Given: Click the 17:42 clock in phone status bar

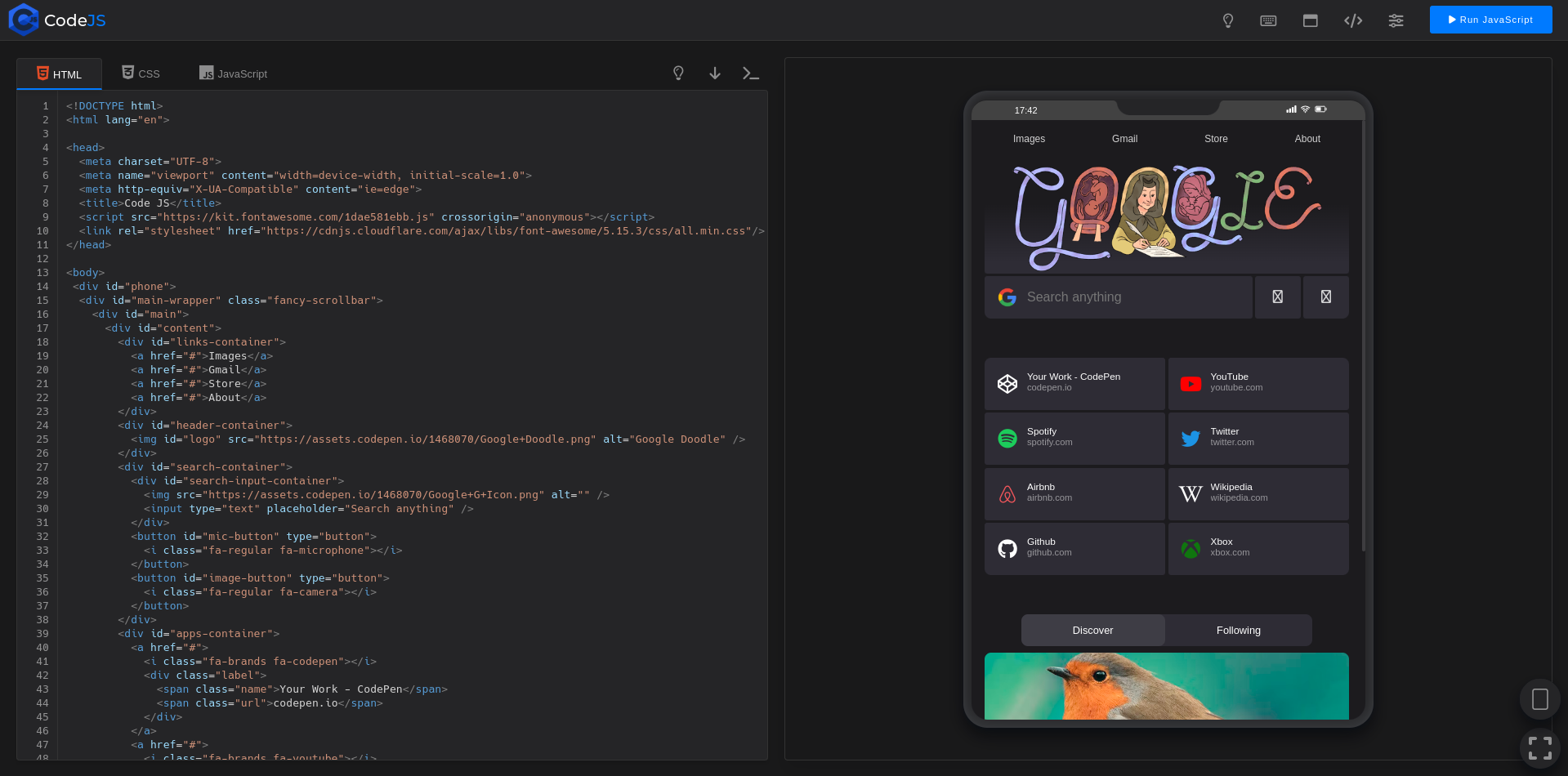Looking at the screenshot, I should 1025,110.
